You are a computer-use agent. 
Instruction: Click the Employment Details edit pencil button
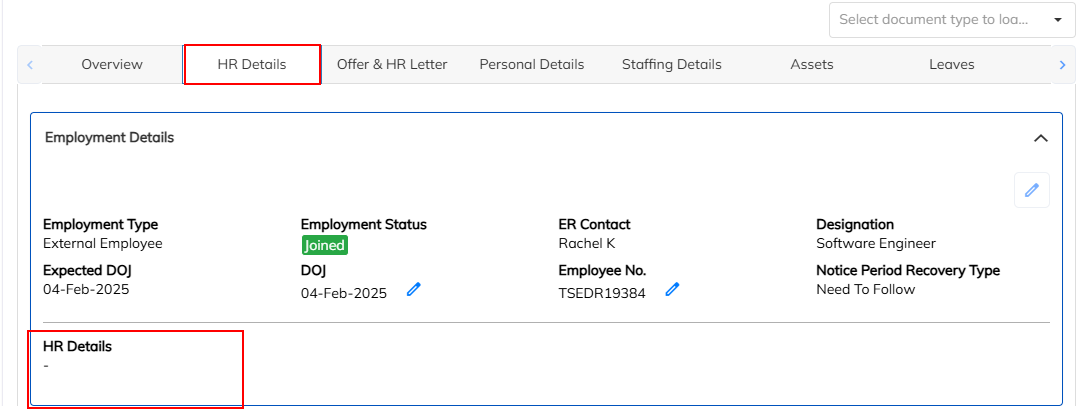[1031, 190]
